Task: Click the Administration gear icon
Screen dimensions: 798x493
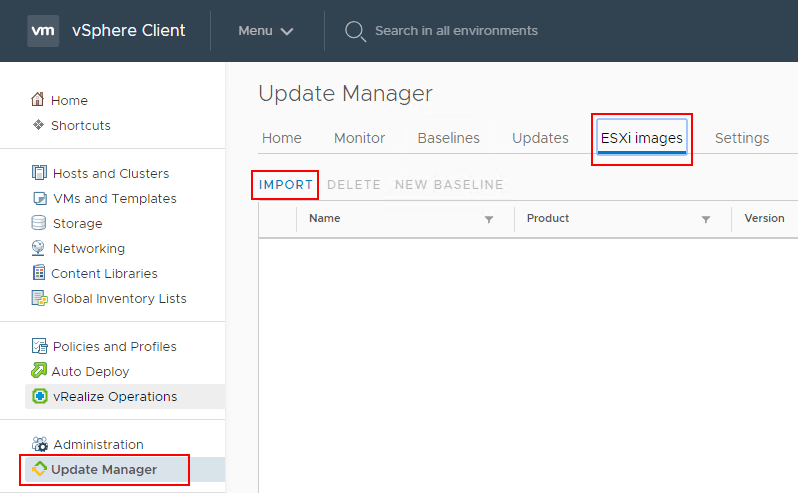Action: [x=40, y=444]
